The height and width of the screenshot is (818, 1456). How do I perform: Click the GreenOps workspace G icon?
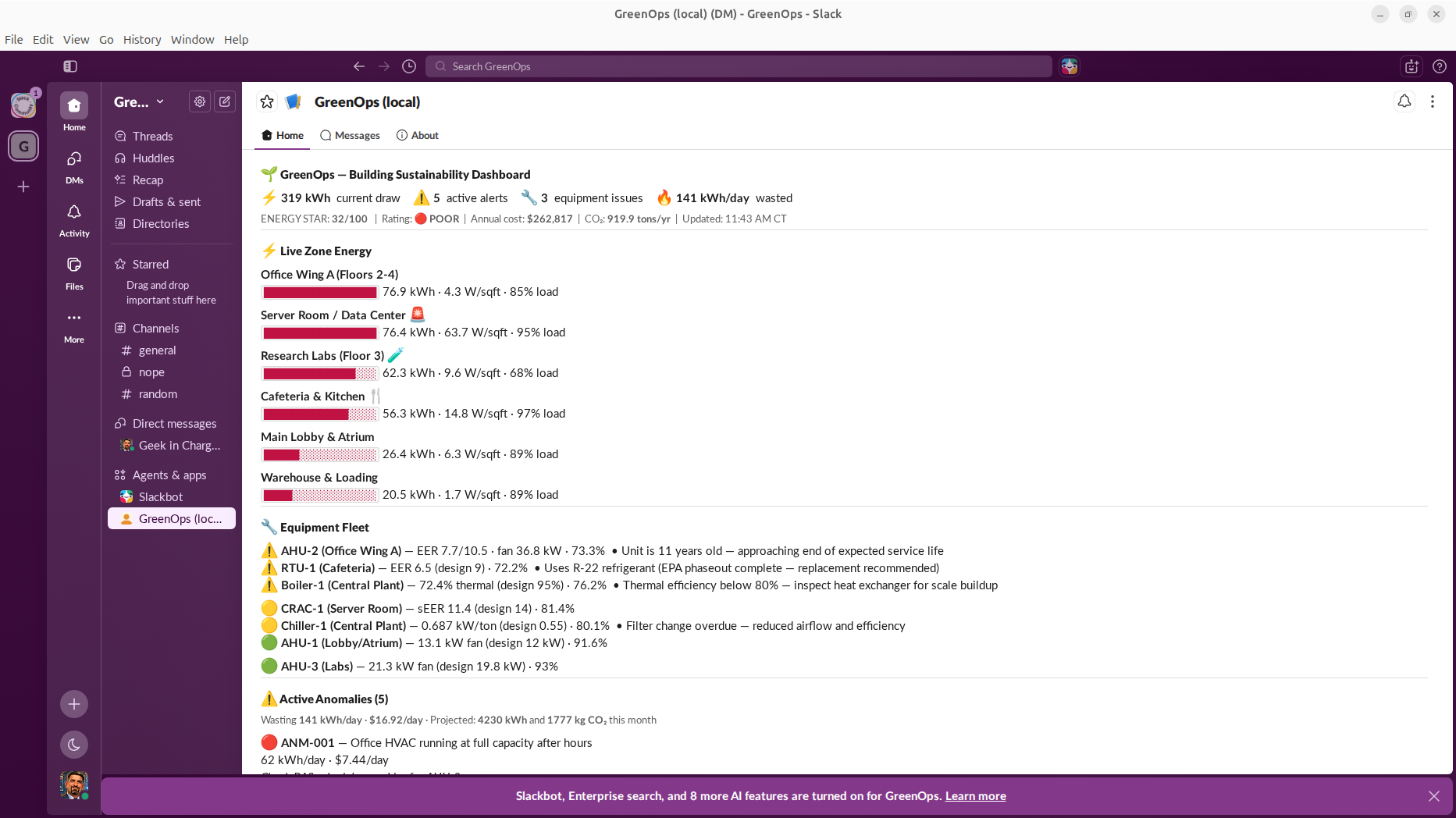(23, 146)
